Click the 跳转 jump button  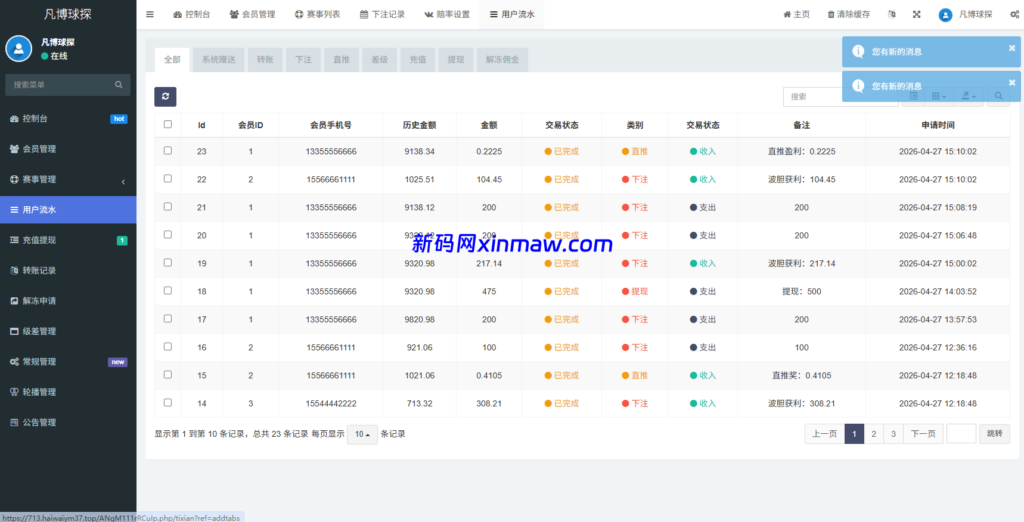click(x=994, y=434)
